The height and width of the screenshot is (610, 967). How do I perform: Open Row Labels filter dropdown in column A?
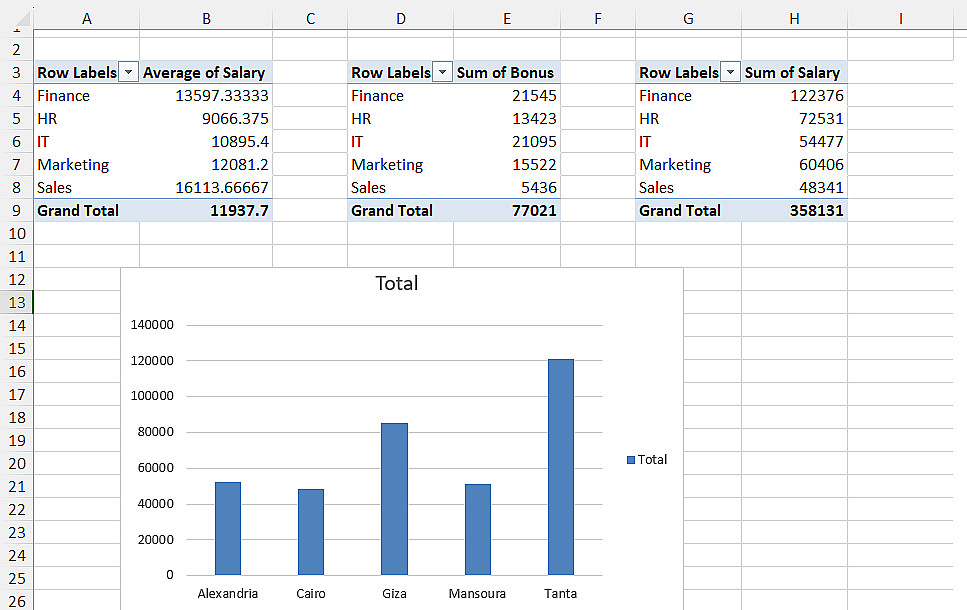(128, 72)
